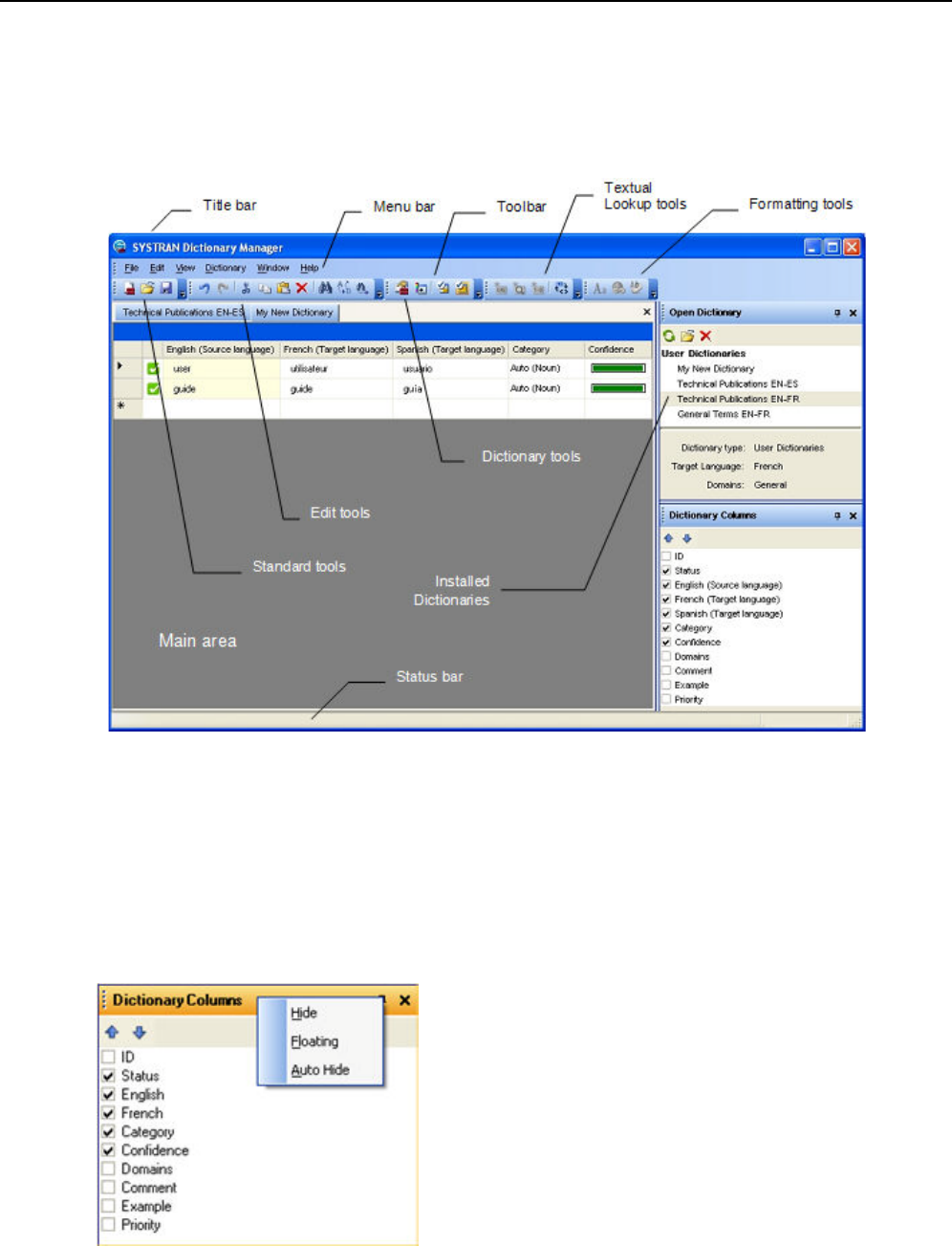Click the New Dictionary red document icon
952x1246 pixels.
(x=129, y=288)
